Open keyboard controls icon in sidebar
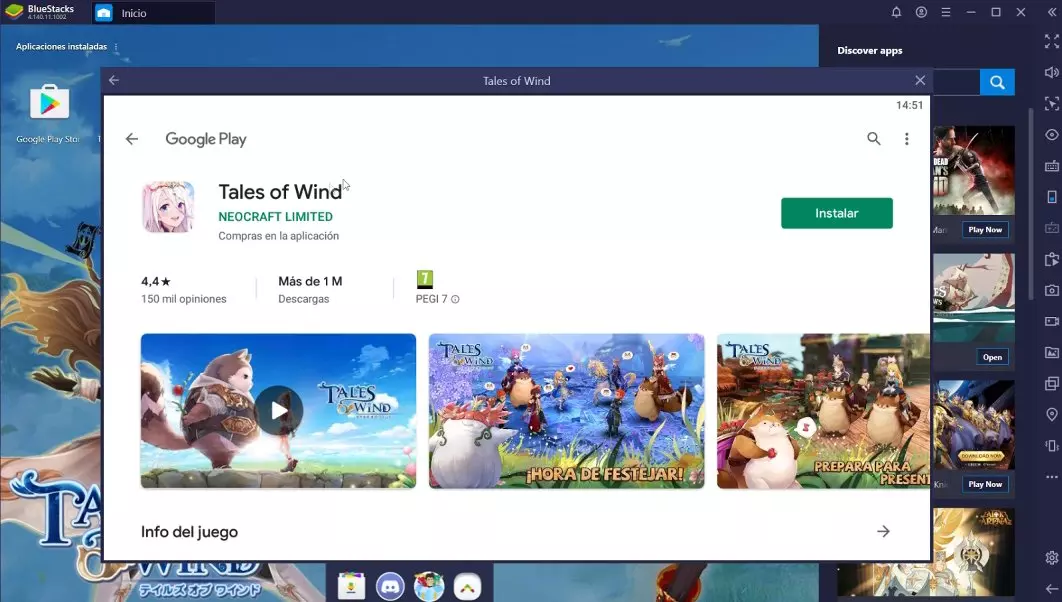Image resolution: width=1062 pixels, height=602 pixels. pos(1051,166)
